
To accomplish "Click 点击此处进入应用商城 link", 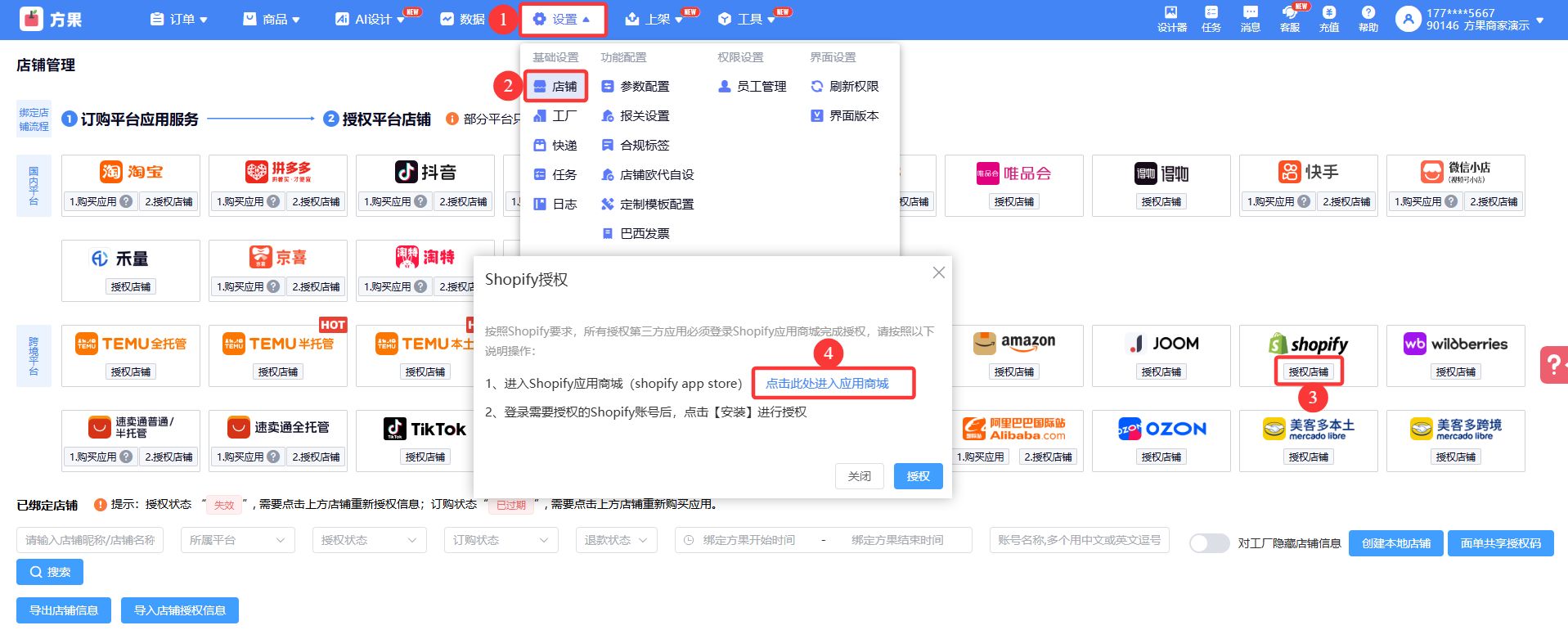I will pyautogui.click(x=827, y=383).
